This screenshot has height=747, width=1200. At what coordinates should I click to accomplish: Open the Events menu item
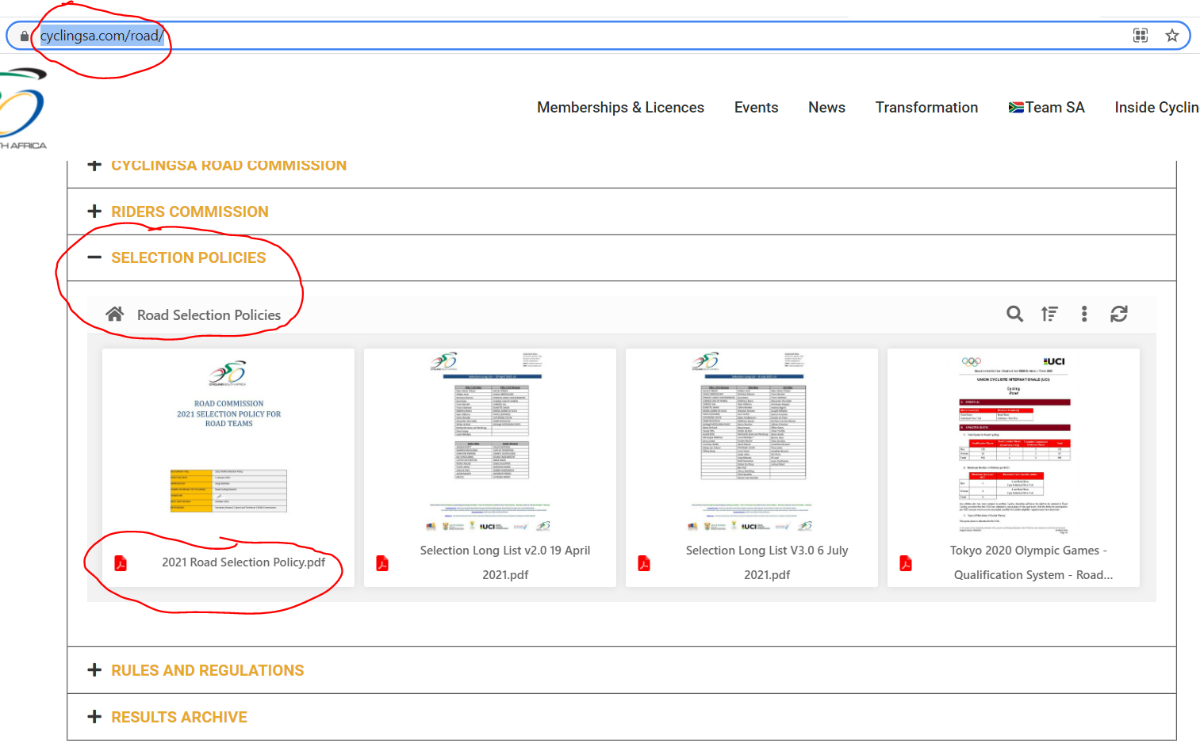click(x=756, y=108)
